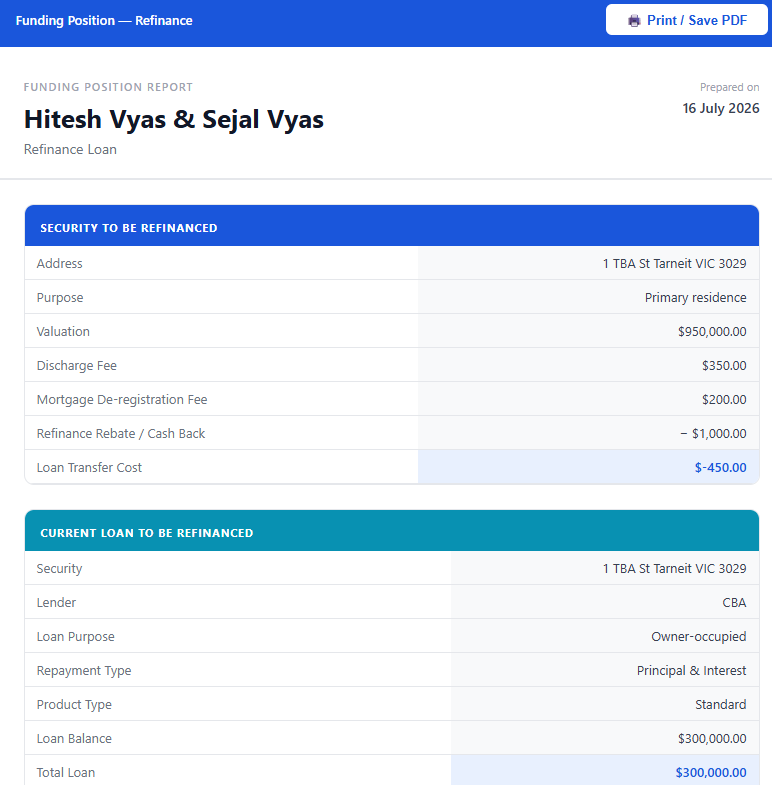Select the $300,000.00 Total Loan value
The height and width of the screenshot is (785, 772).
pos(711,772)
